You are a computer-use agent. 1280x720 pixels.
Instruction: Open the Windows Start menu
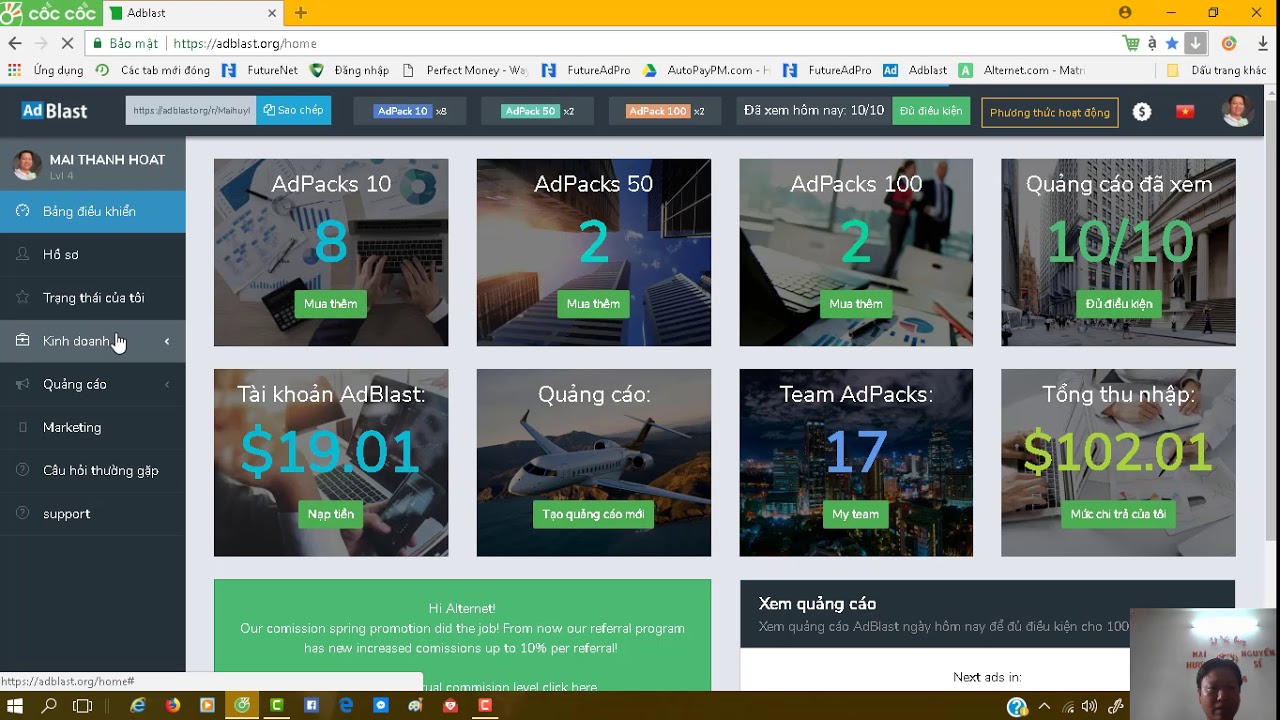click(15, 706)
